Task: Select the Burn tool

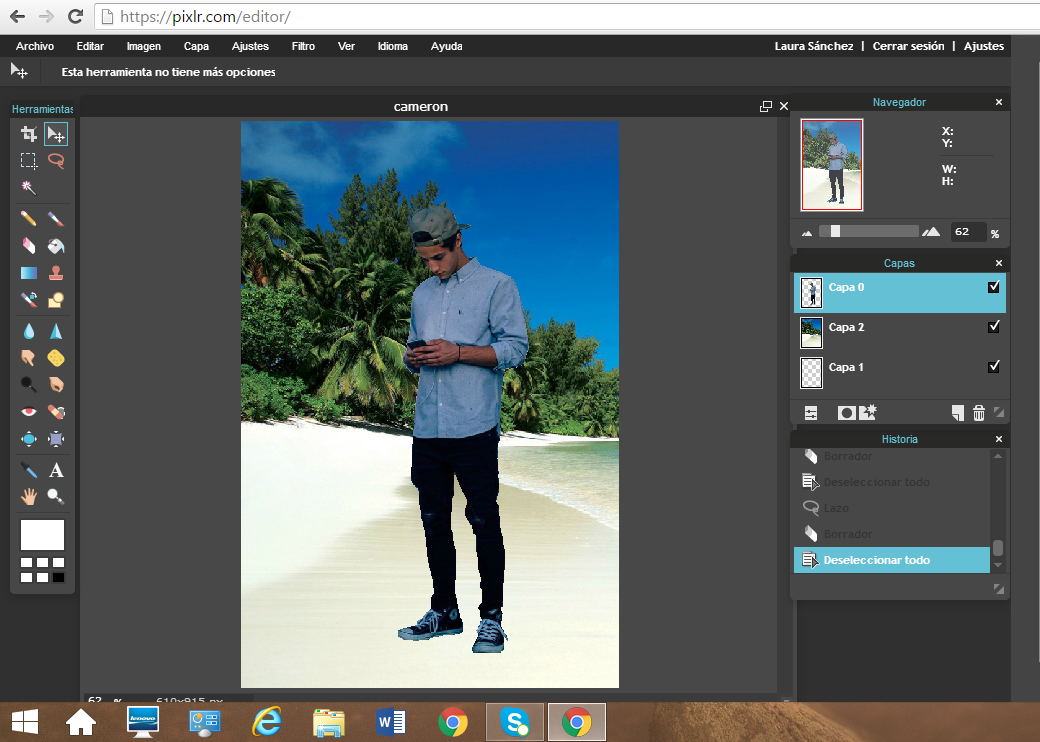Action: click(x=56, y=385)
